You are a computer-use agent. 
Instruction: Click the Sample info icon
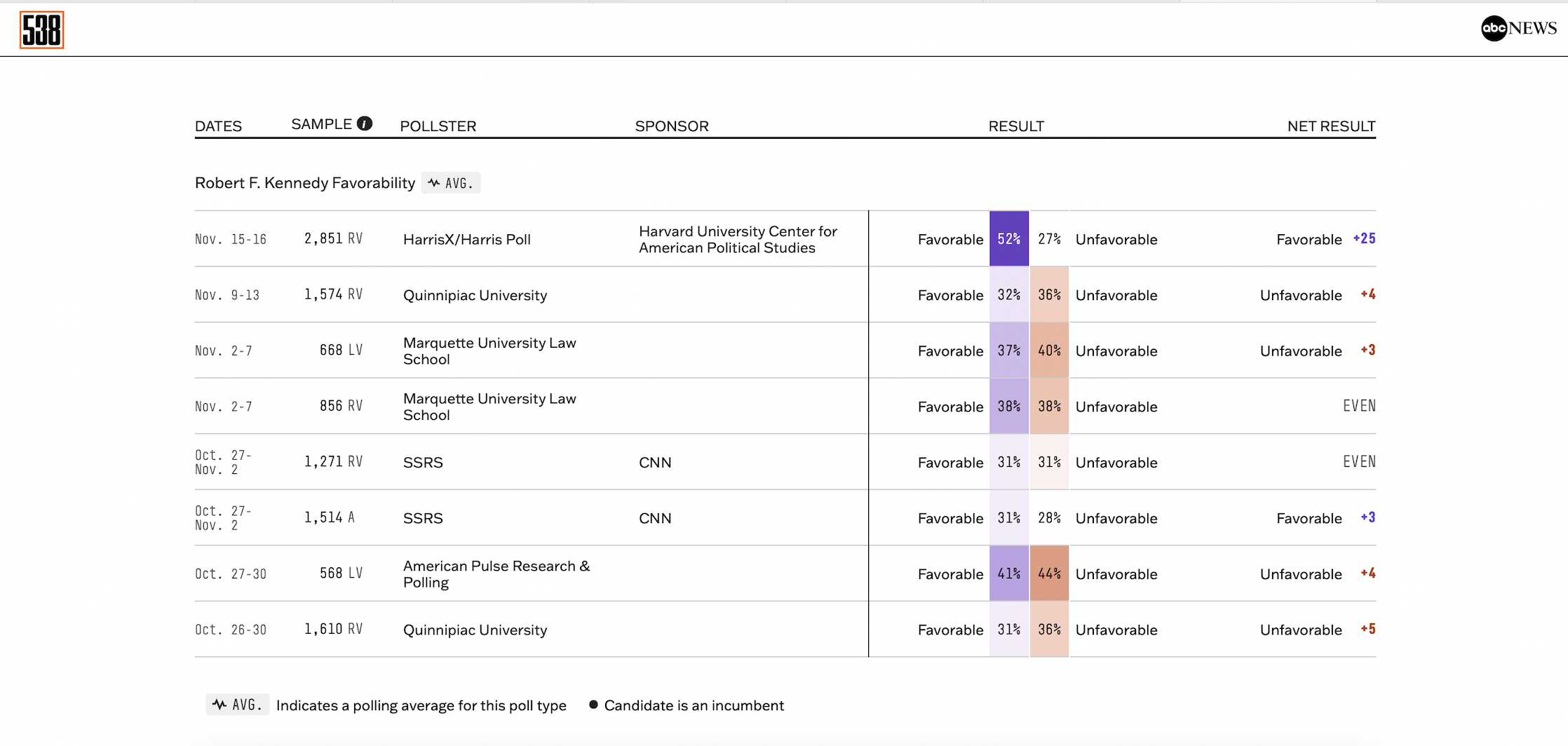pos(364,123)
